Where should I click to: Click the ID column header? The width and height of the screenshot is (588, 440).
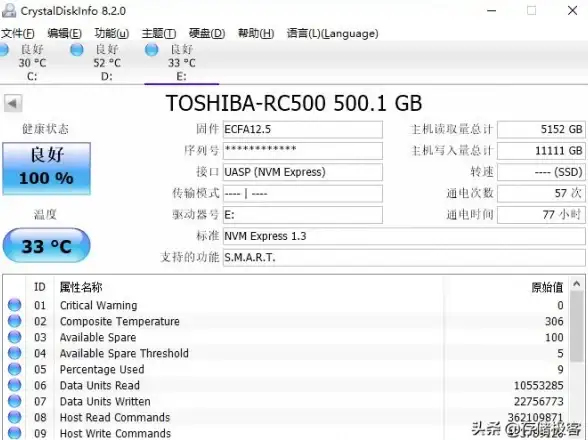click(x=40, y=287)
